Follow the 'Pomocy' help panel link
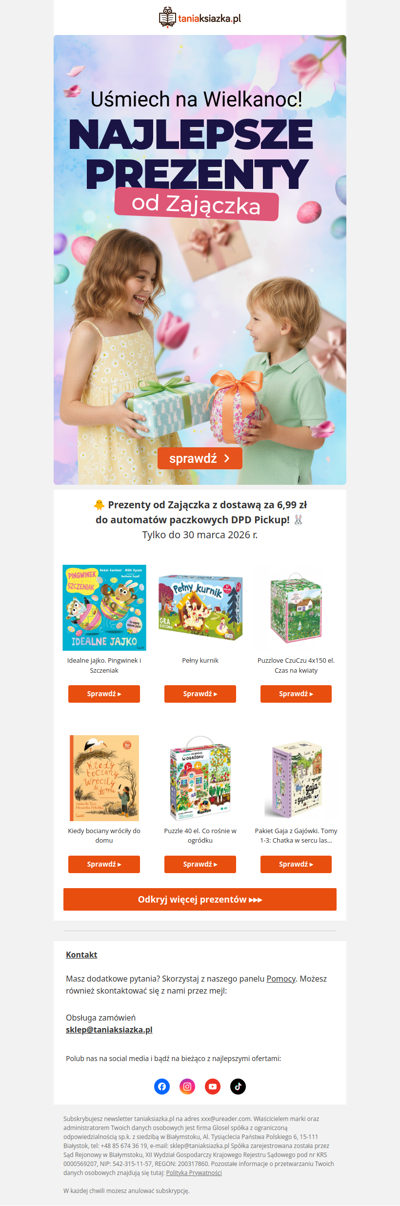The width and height of the screenshot is (400, 1206). point(281,978)
